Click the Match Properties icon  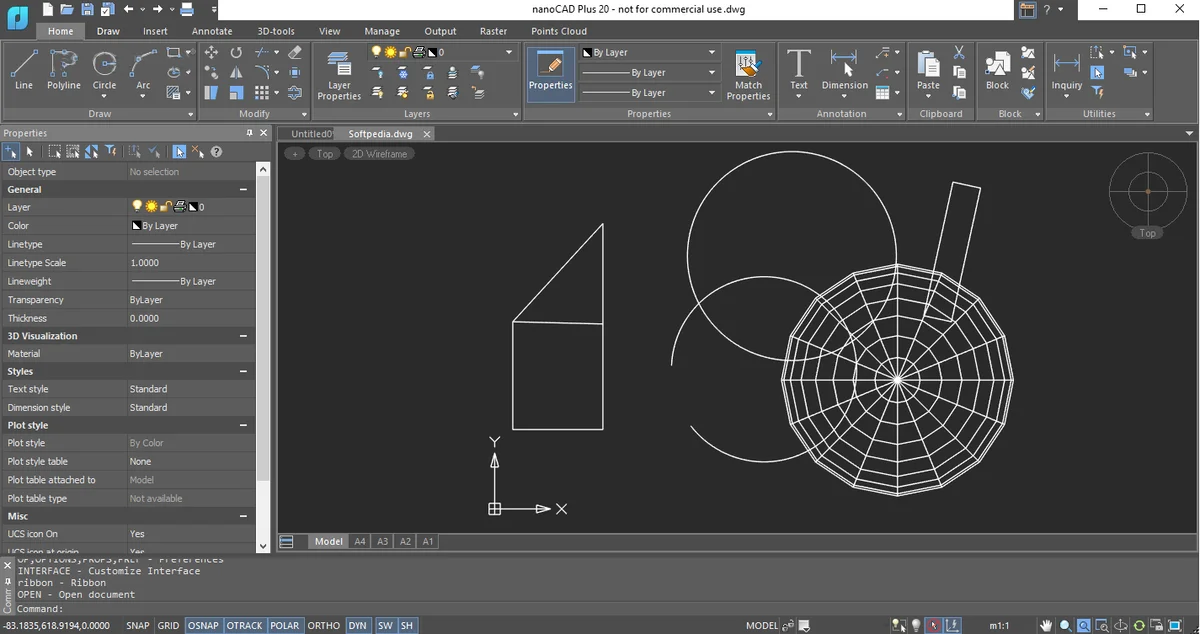pos(748,74)
